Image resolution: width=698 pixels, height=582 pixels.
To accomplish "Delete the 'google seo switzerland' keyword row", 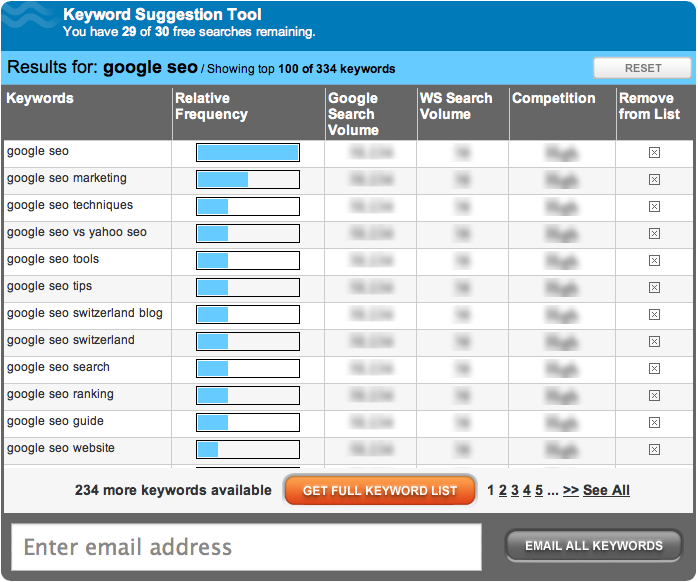I will point(654,342).
